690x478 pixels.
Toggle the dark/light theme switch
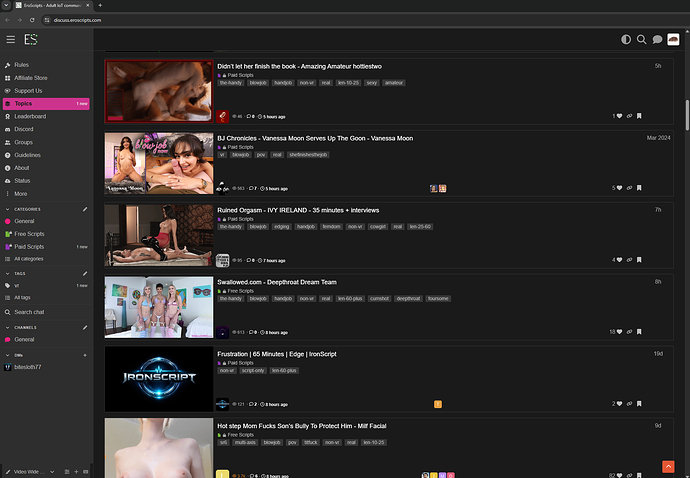(x=626, y=40)
